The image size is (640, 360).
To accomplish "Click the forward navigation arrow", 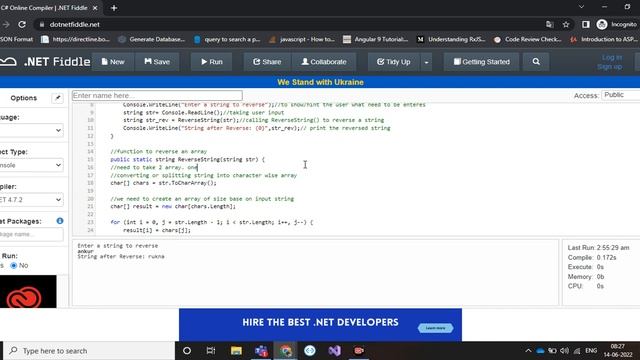I will pyautogui.click(x=6, y=24).
